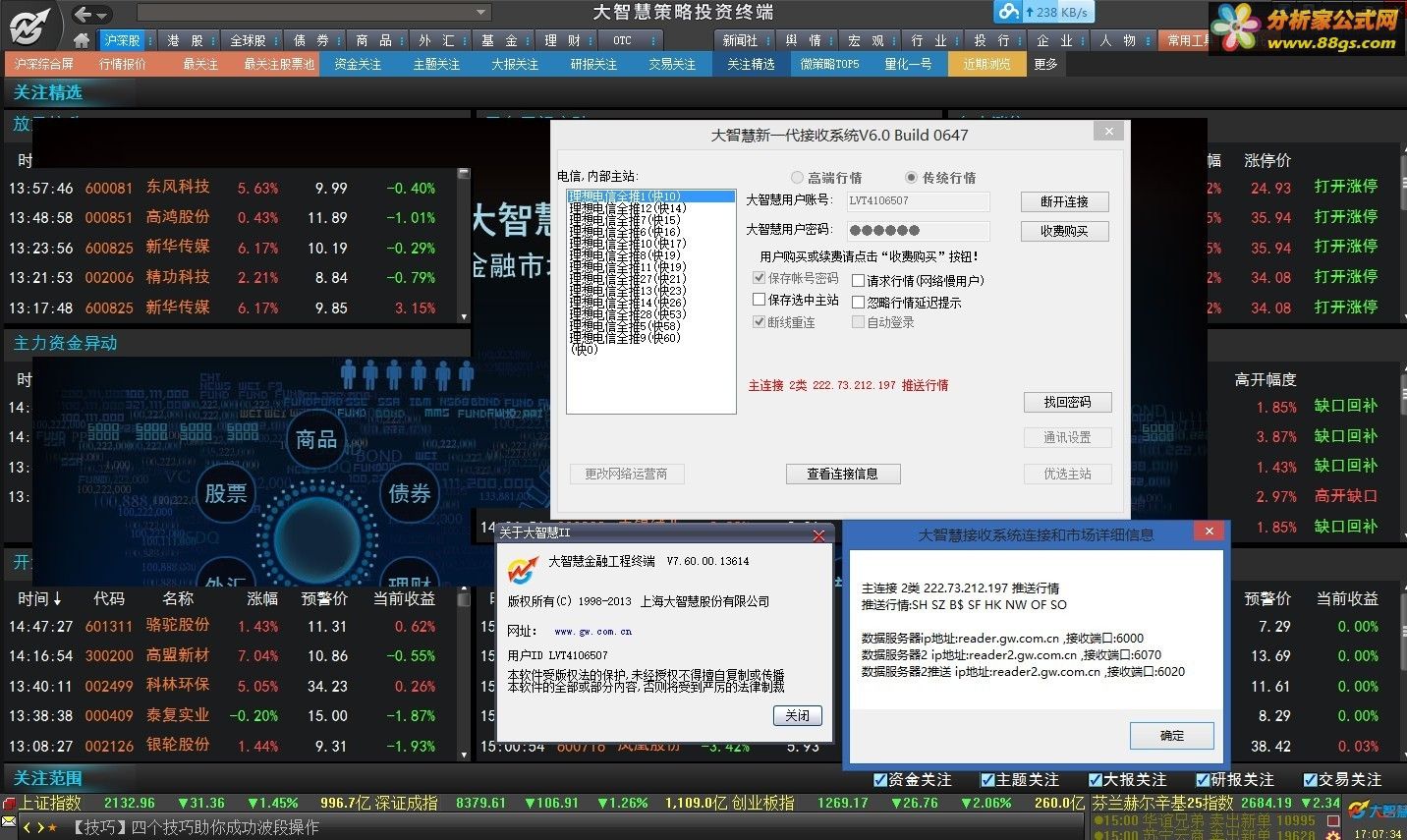
Task: Close the receiving system V6.0 dialog
Action: pos(1108,131)
